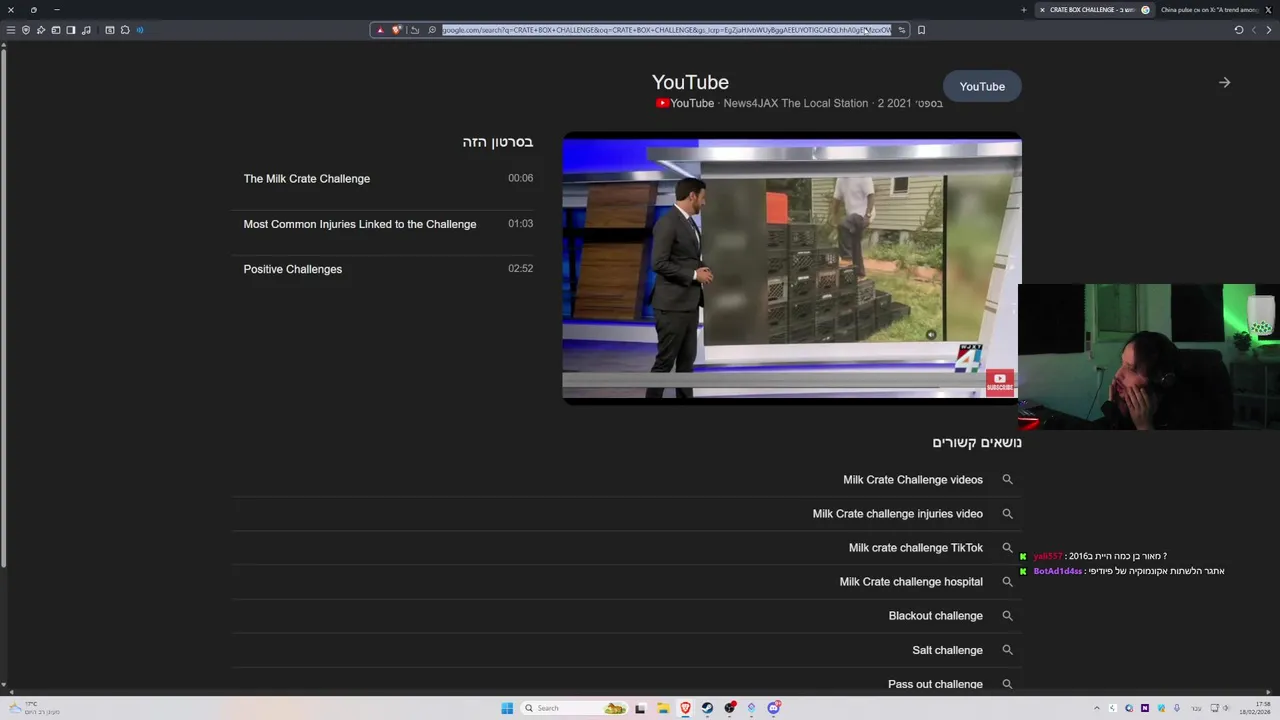Open the Windows Start menu

507,708
